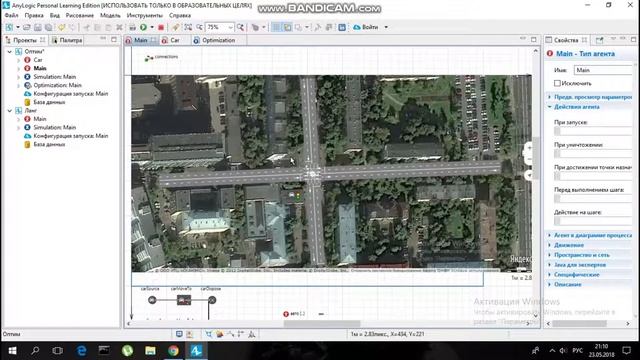Select Конфигурация запуска: Main under Ланг
Image resolution: width=640 pixels, height=360 pixels.
pyautogui.click(x=70, y=136)
